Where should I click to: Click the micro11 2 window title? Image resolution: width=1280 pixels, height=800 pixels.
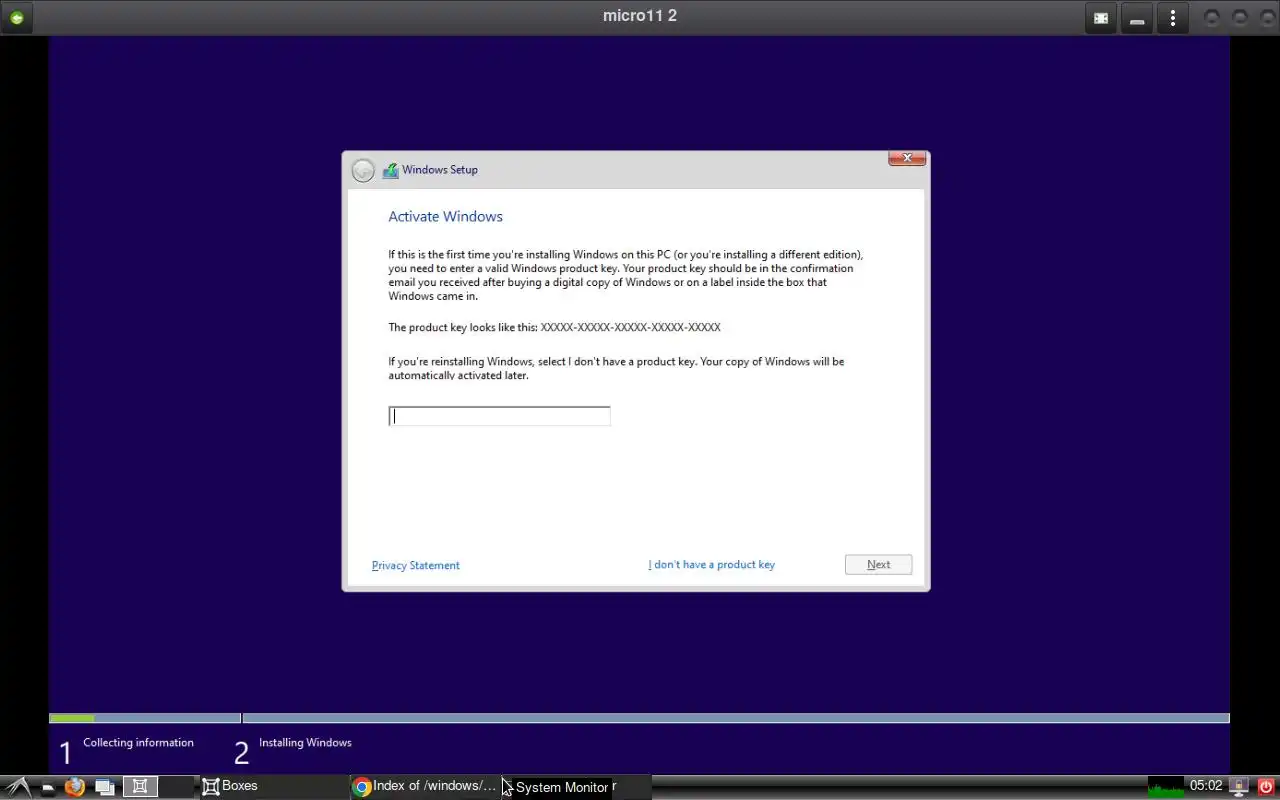click(640, 16)
